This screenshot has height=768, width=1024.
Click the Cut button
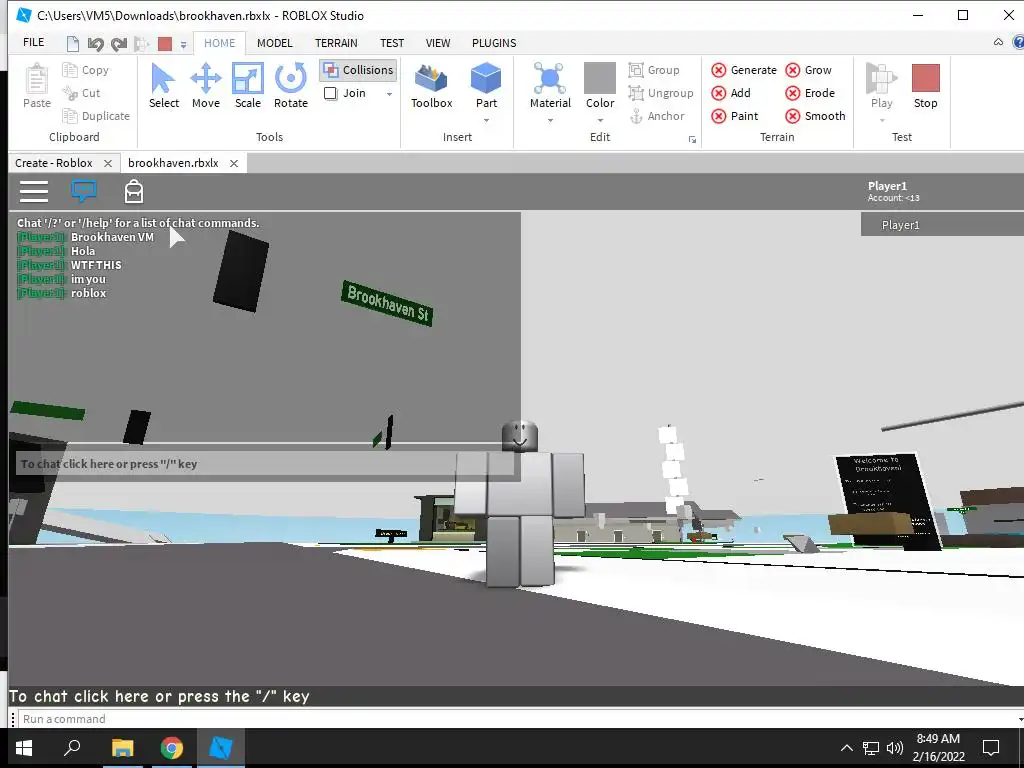point(82,93)
